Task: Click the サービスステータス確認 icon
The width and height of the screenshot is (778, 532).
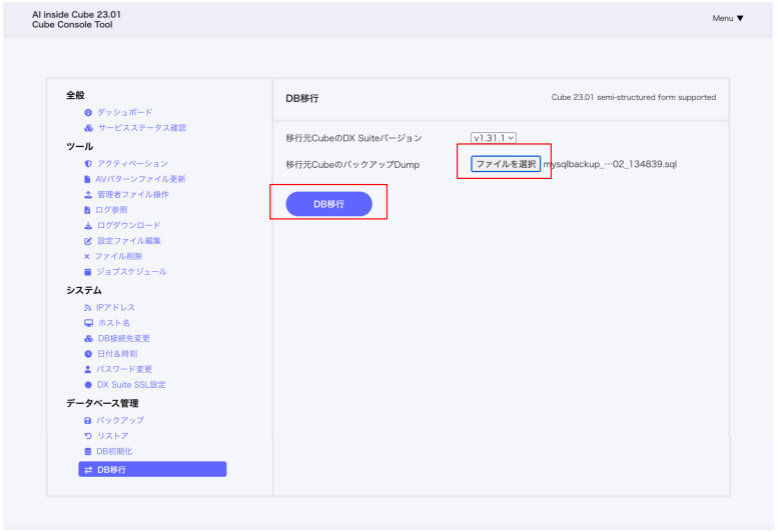Action: 88,128
